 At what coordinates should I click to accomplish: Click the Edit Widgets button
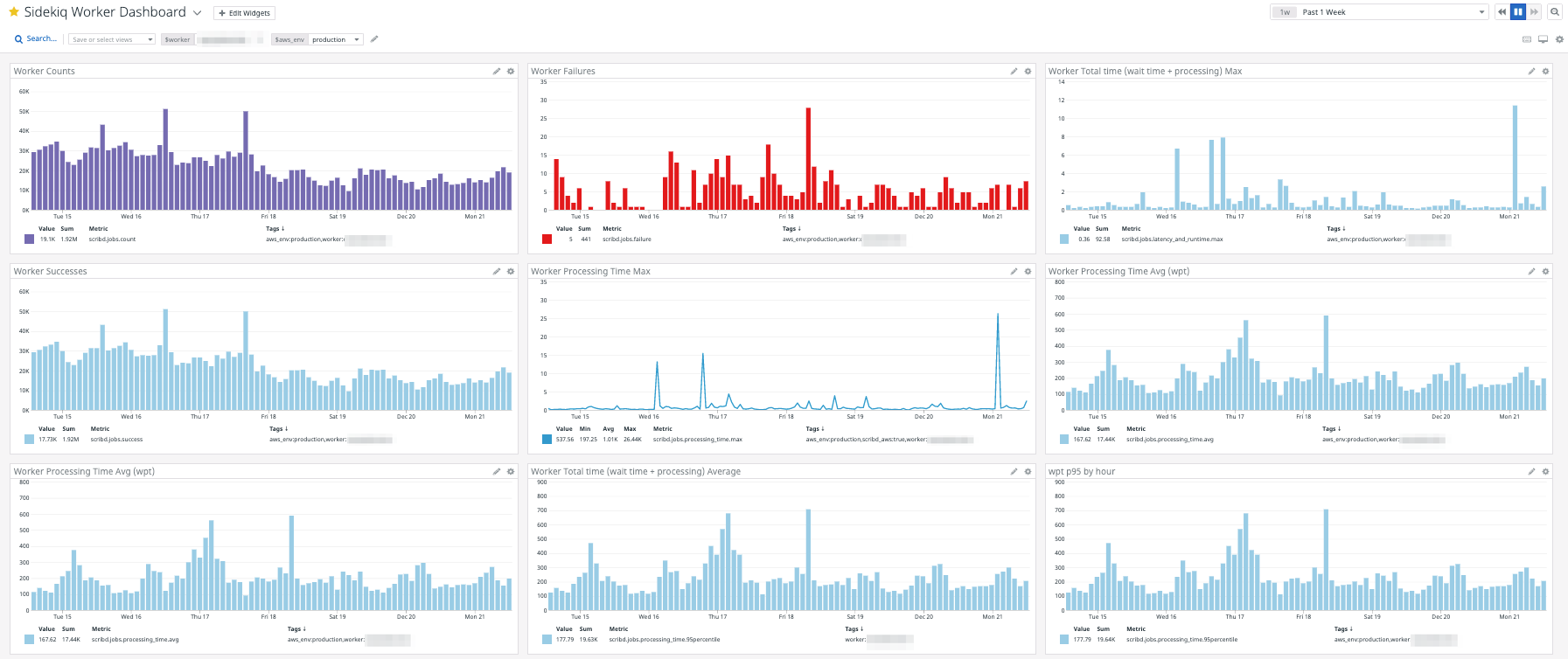pyautogui.click(x=245, y=13)
